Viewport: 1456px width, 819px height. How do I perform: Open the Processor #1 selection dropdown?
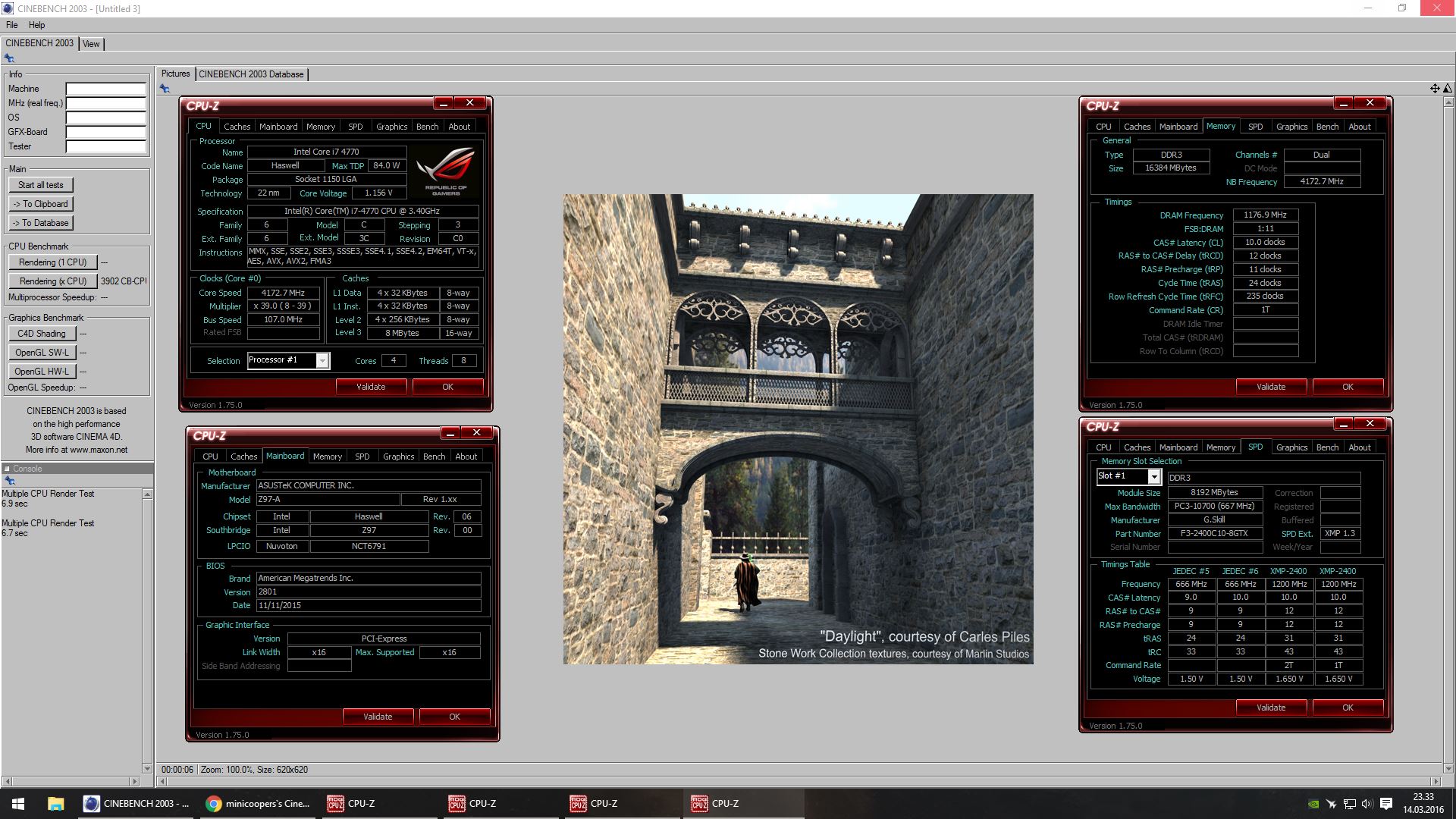322,361
